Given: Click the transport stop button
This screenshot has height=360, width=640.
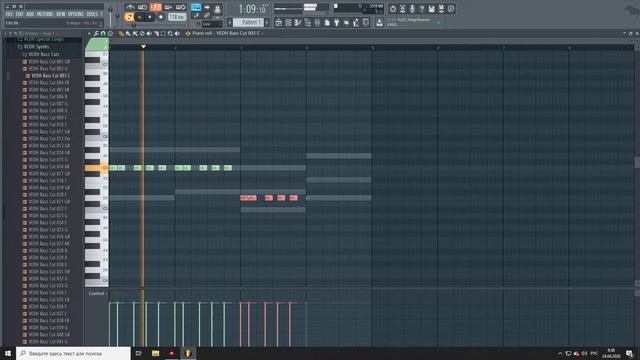Looking at the screenshot, I should point(150,17).
